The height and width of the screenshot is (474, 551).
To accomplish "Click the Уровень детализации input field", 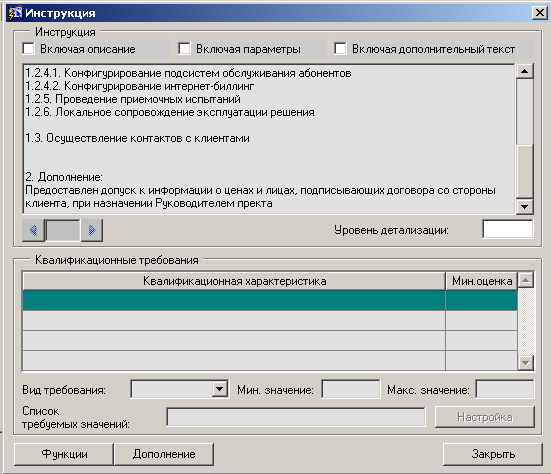I will (x=507, y=229).
